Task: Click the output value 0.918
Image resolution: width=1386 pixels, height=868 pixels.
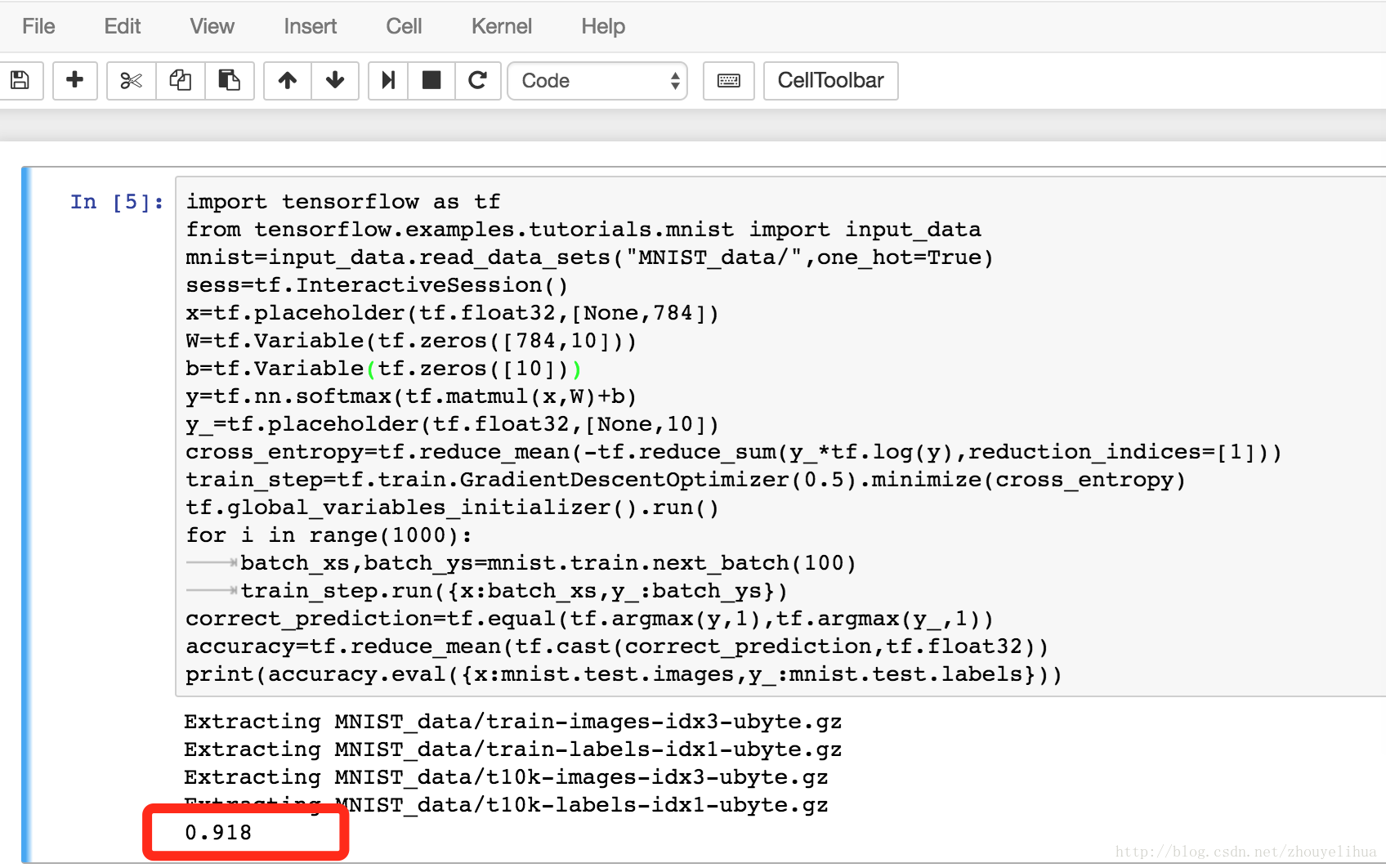Action: (x=218, y=833)
